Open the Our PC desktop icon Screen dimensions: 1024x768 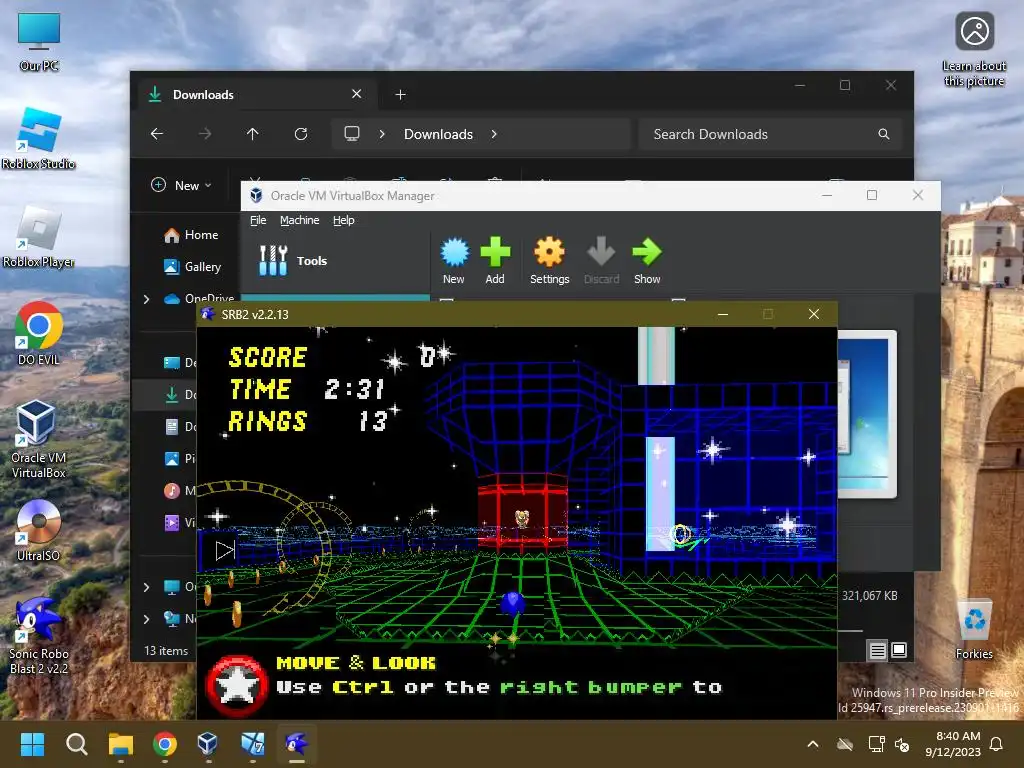(39, 42)
